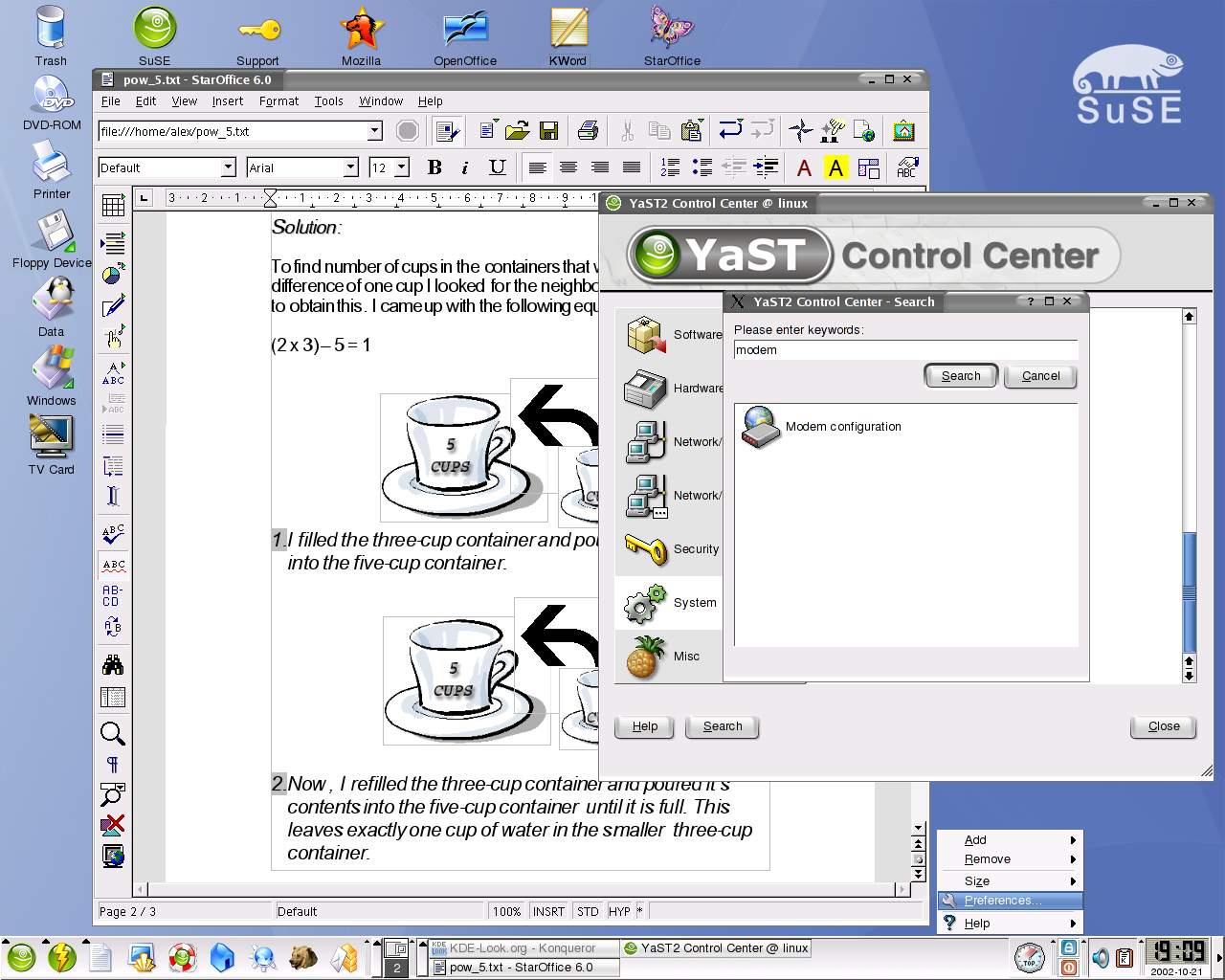
Task: Toggle Underline formatting in StarOffice
Action: (498, 167)
